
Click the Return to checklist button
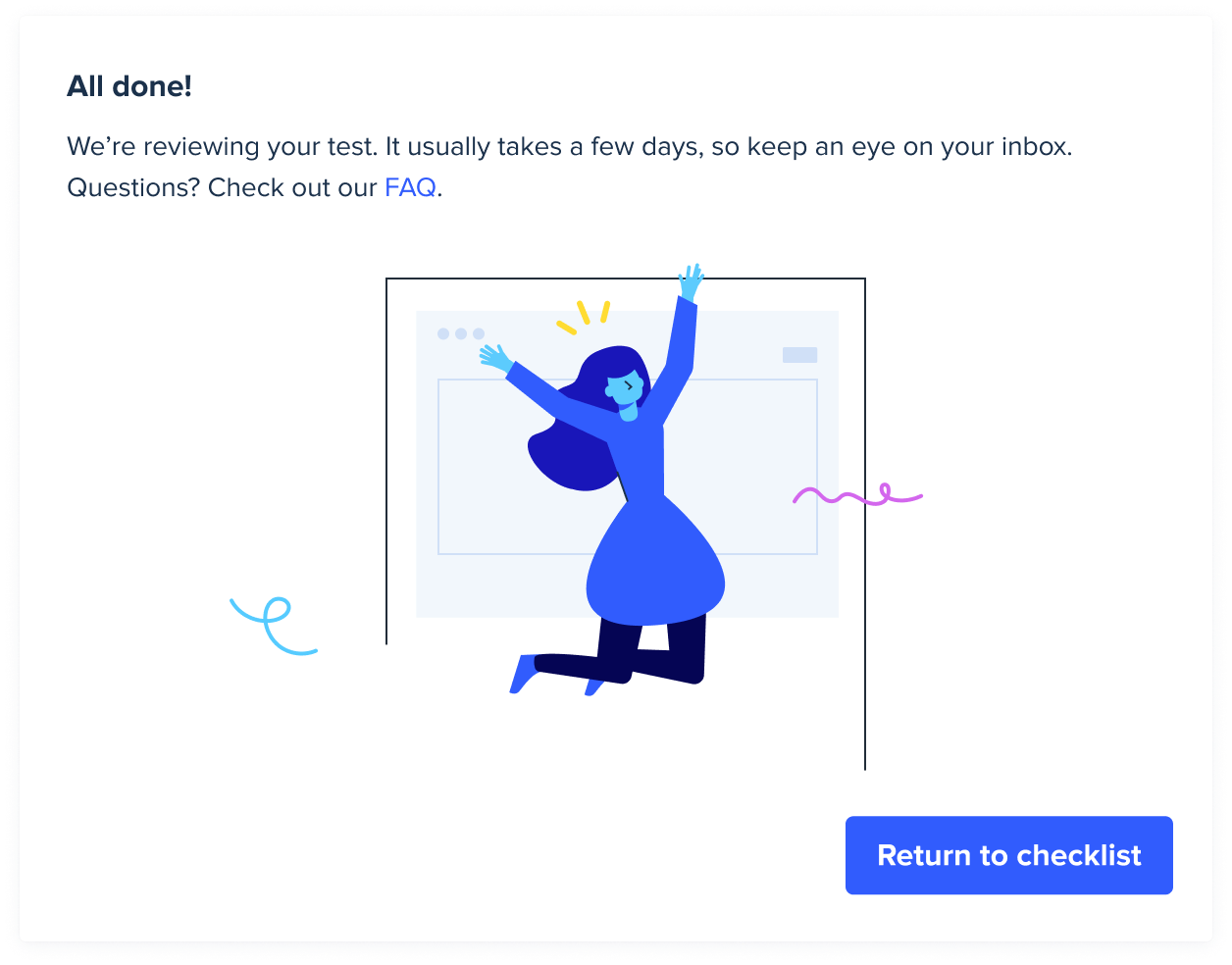tap(1008, 855)
